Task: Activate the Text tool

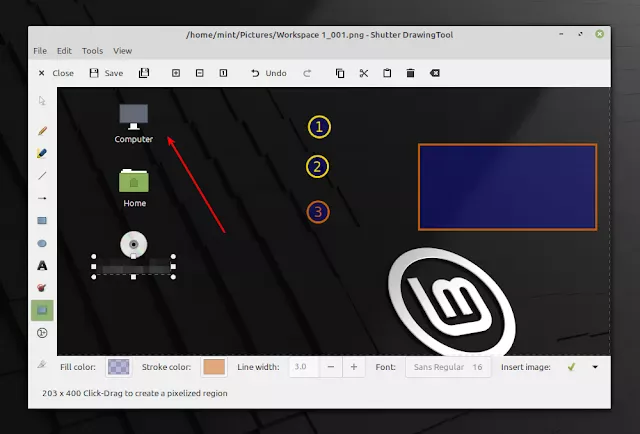Action: pos(42,266)
